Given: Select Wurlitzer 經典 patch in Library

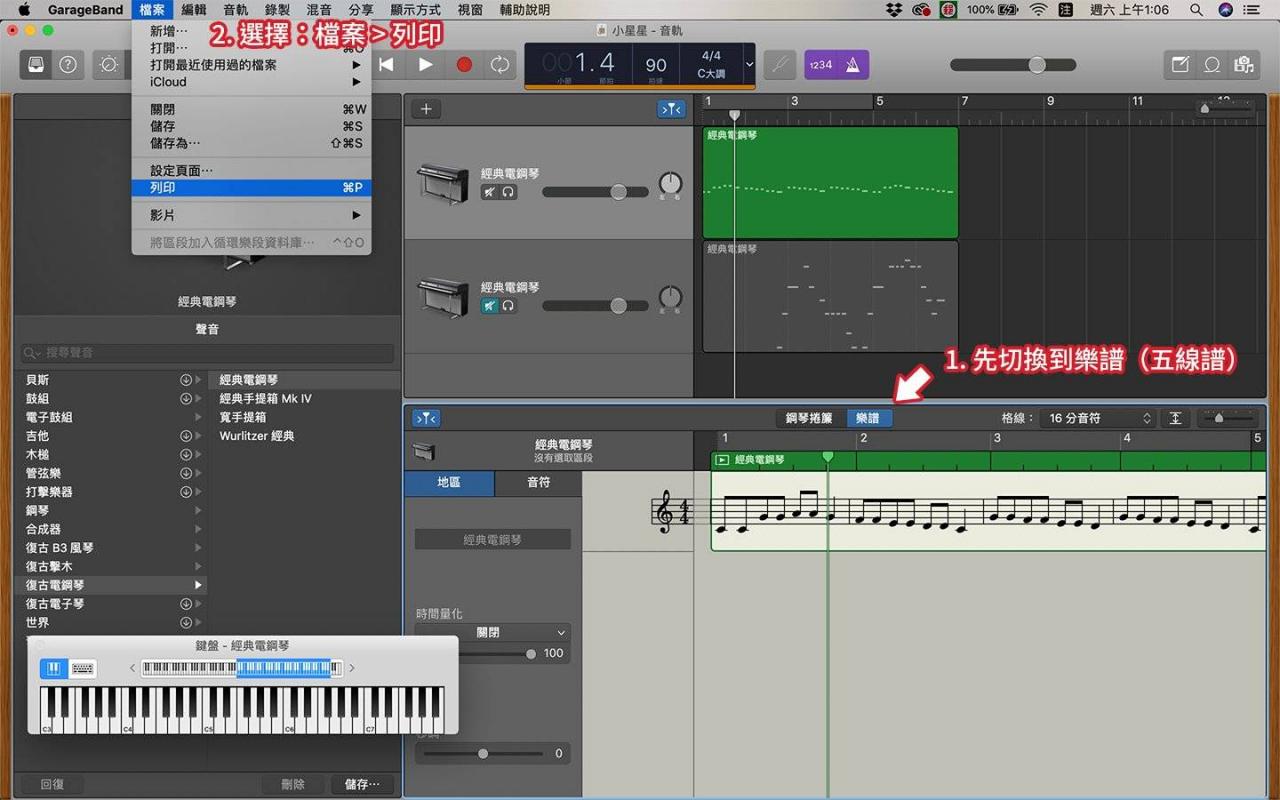Looking at the screenshot, I should click(x=257, y=436).
